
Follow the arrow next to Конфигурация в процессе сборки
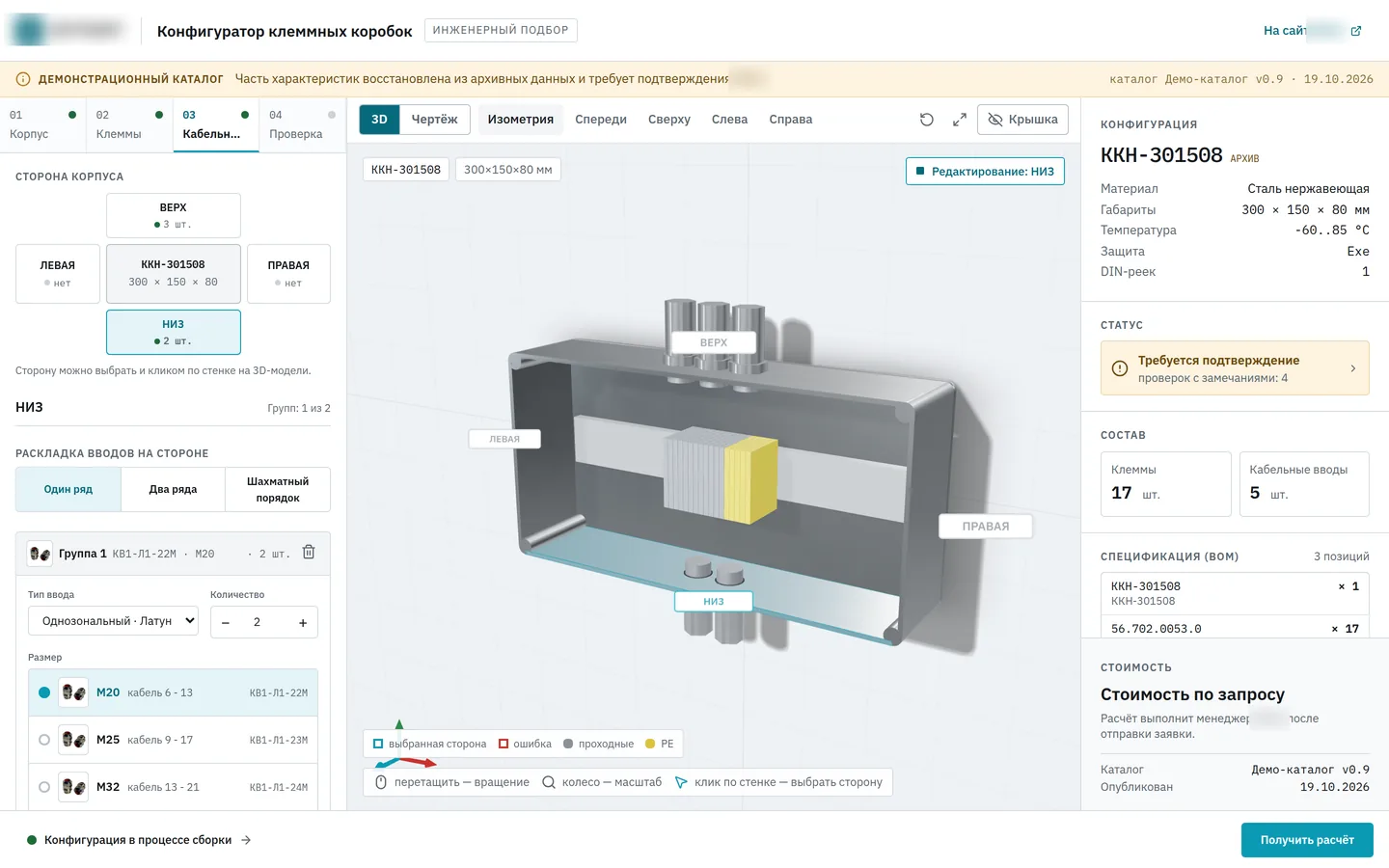pyautogui.click(x=246, y=840)
